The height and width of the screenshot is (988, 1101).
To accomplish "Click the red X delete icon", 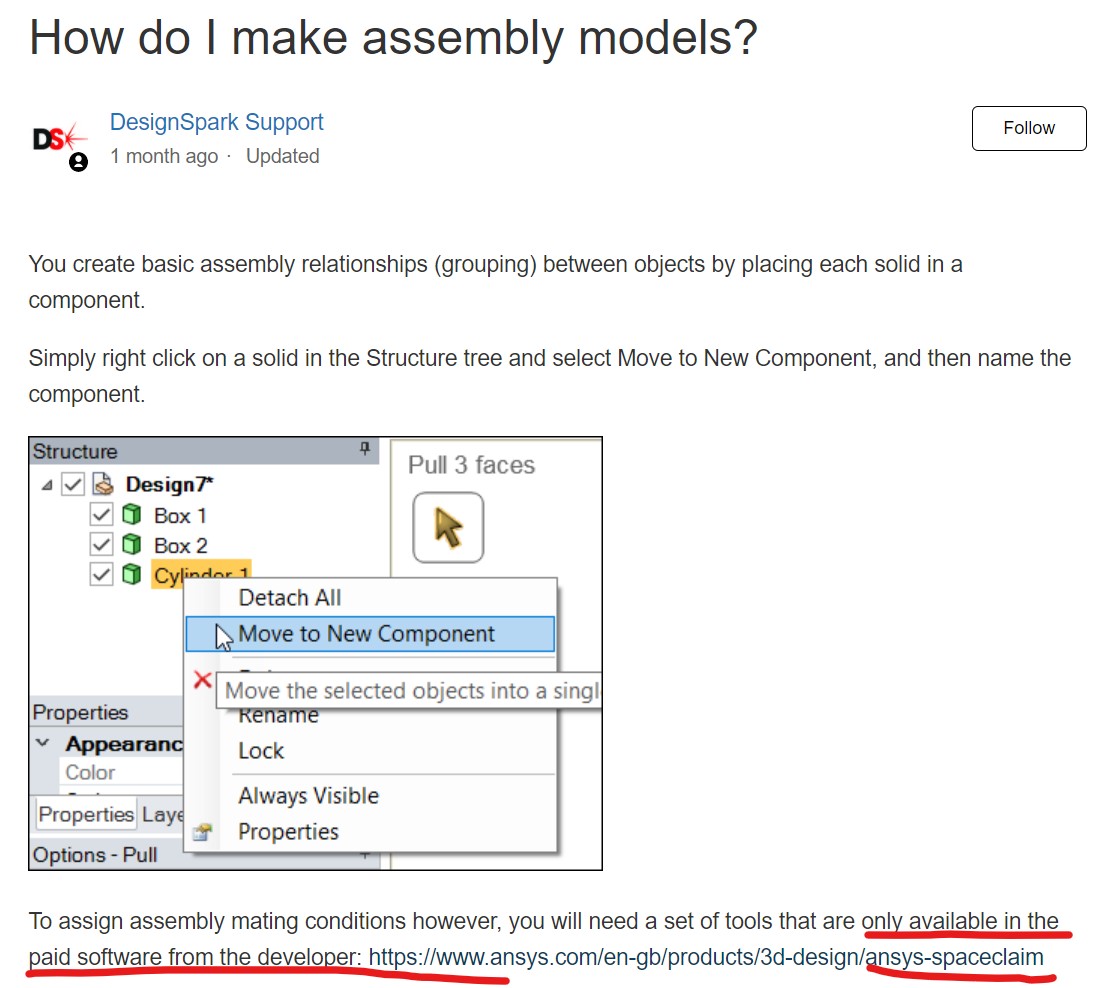I will click(202, 681).
